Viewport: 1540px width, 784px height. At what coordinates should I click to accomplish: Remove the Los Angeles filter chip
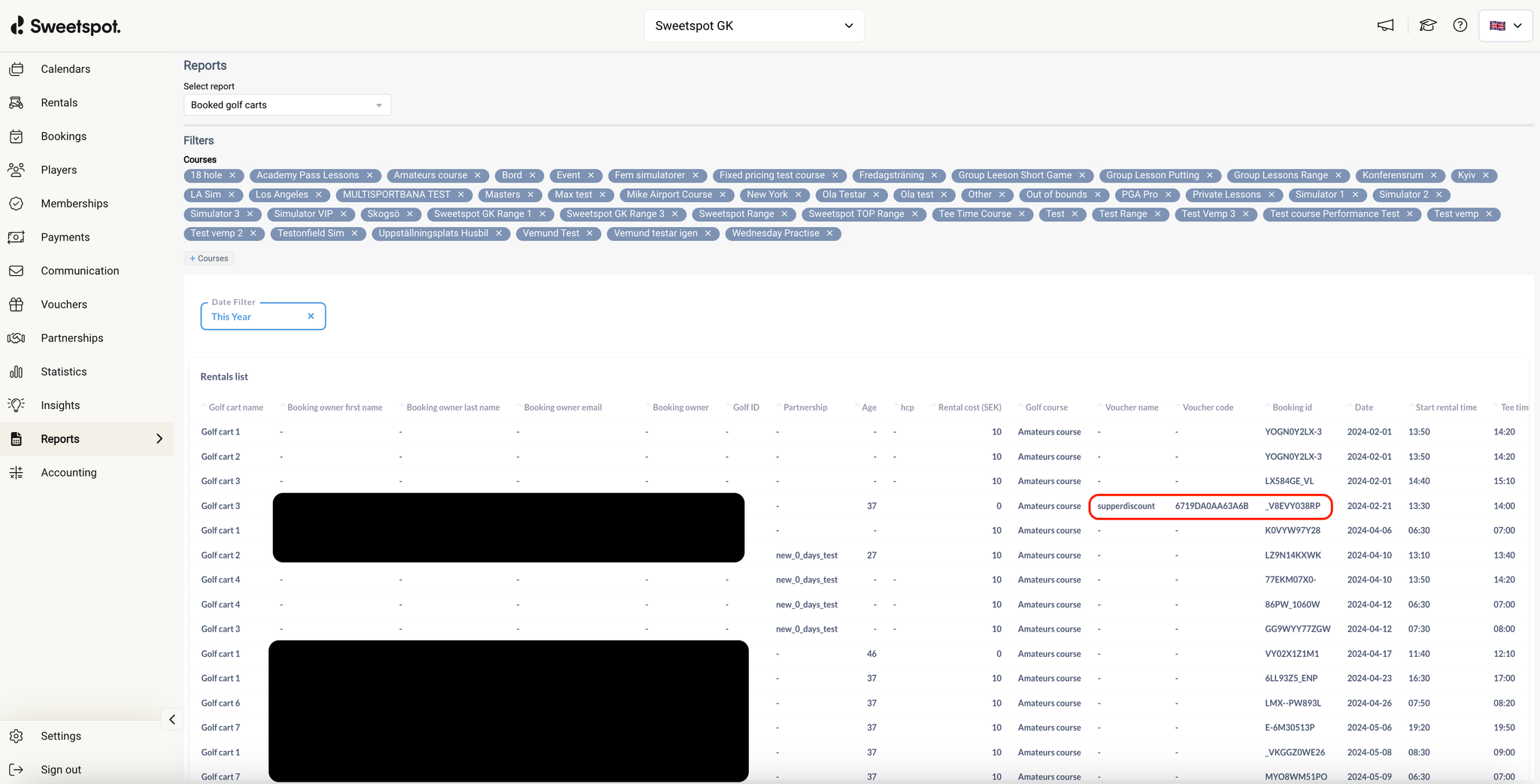(x=318, y=195)
